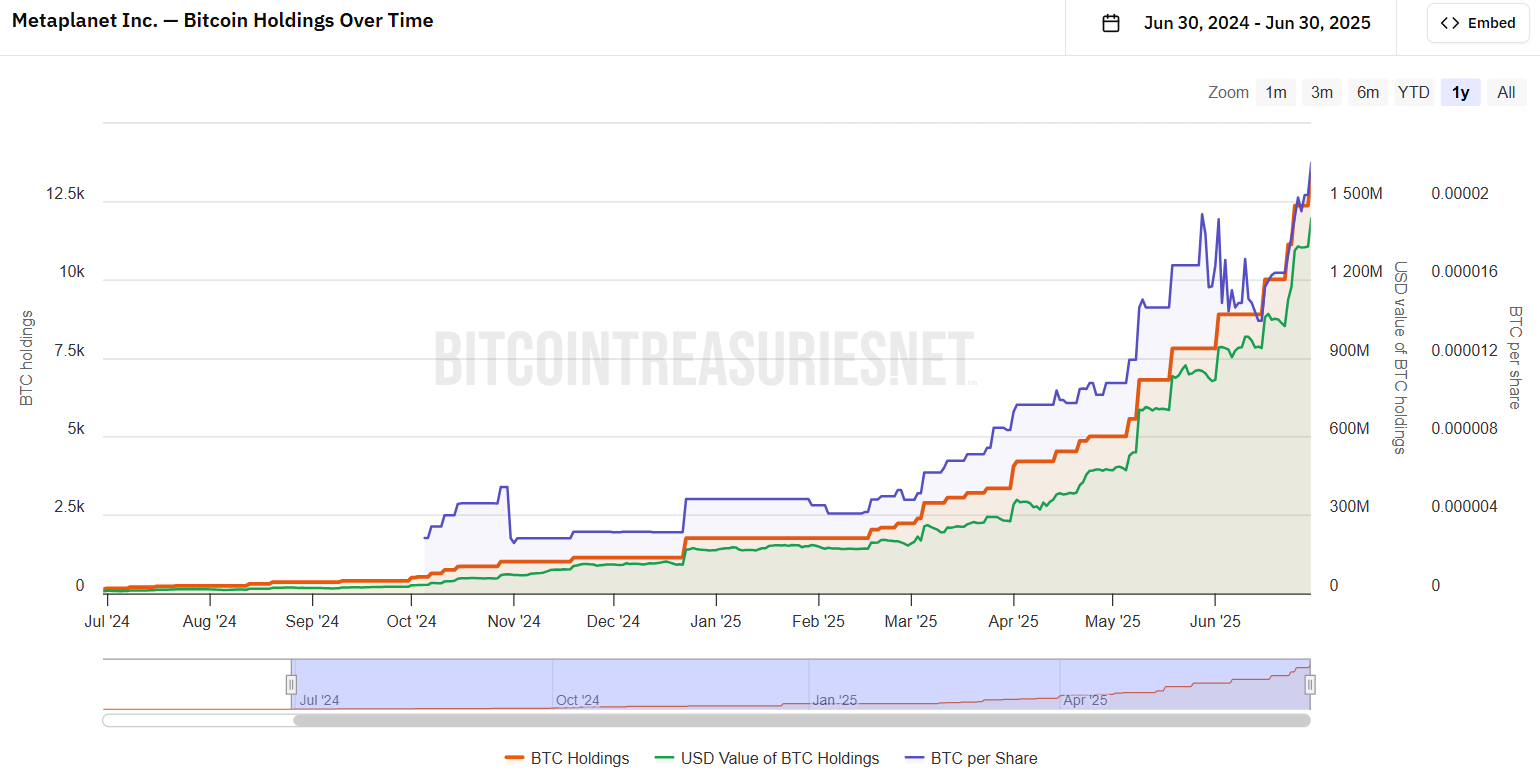Toggle BTC Holdings series in legend
This screenshot has width=1540, height=783.
coord(567,758)
